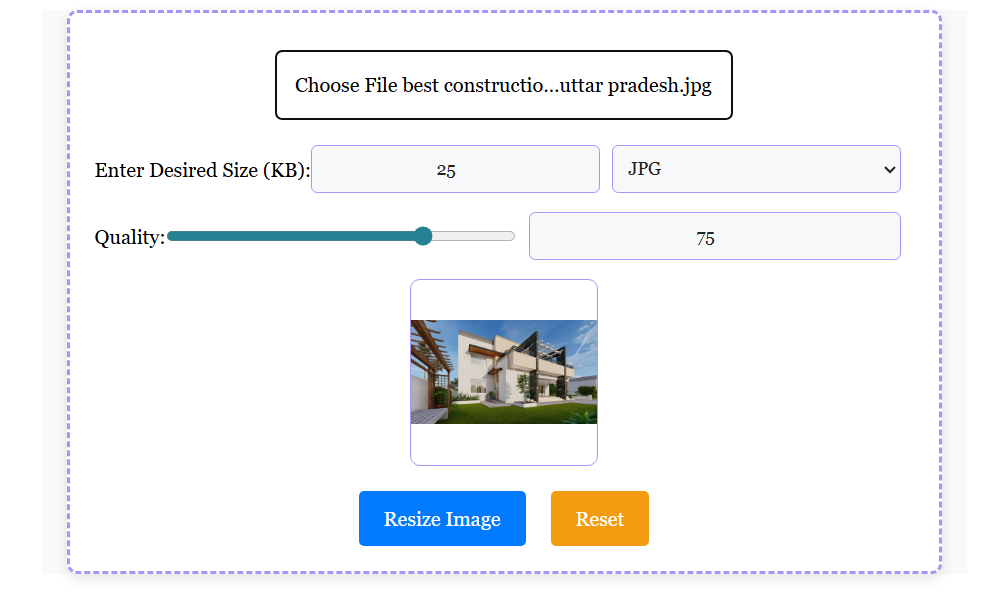The width and height of the screenshot is (996, 592).
Task: Click the 'Quality:' label text
Action: click(x=129, y=237)
